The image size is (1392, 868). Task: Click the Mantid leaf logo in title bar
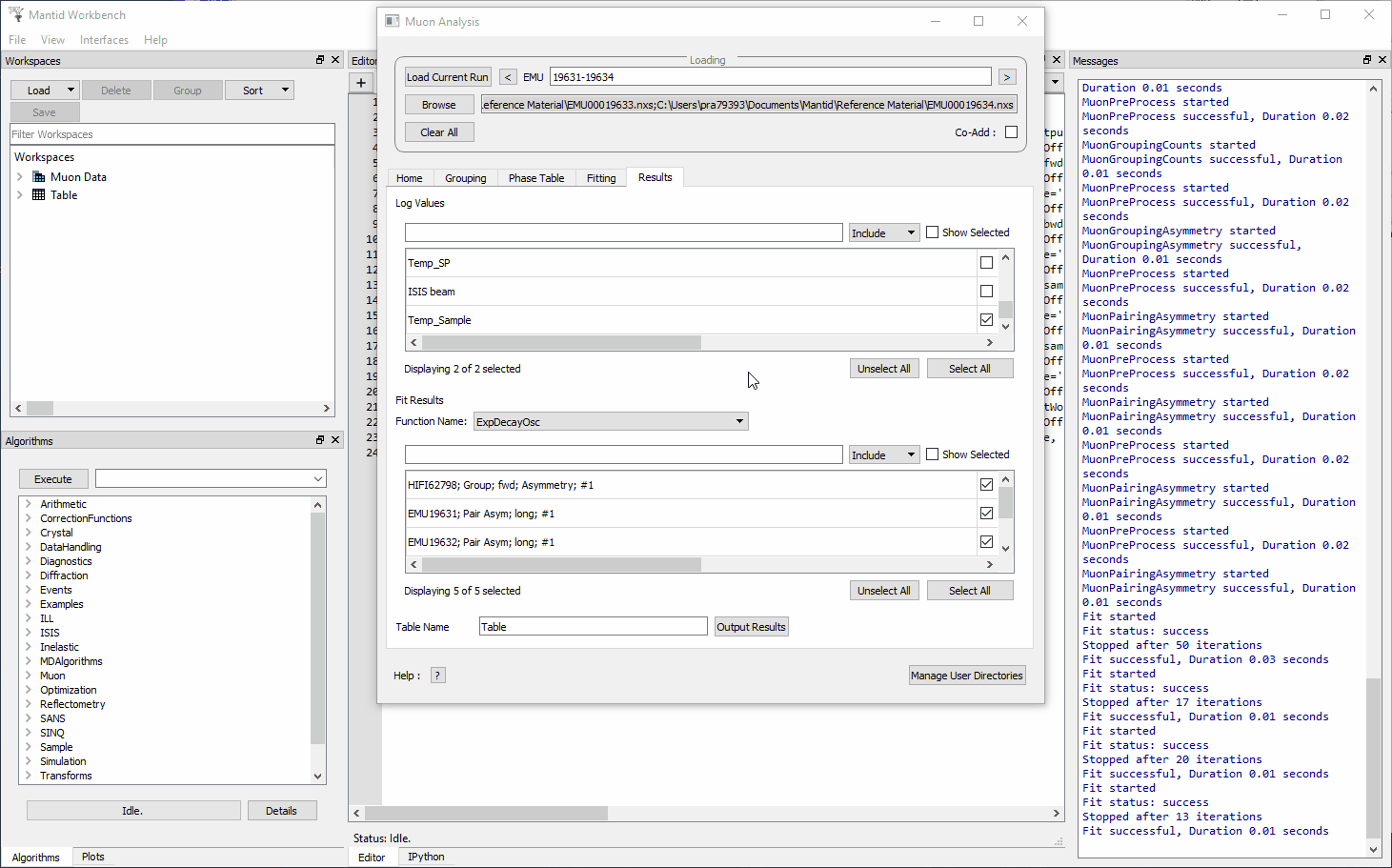tap(15, 13)
